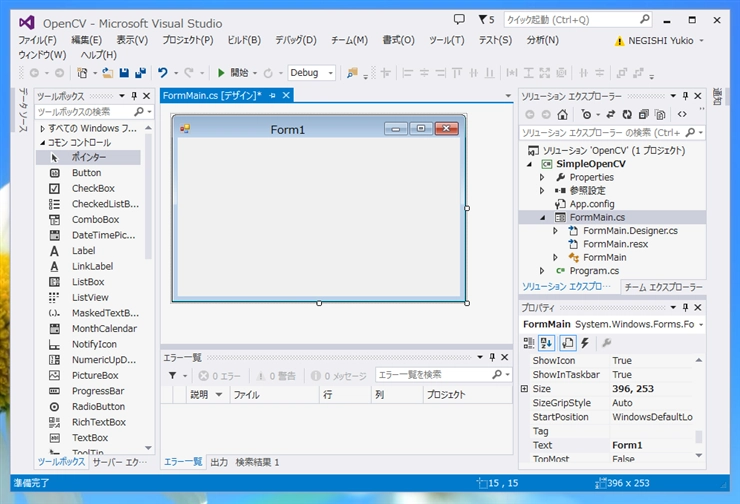Toggle Properties page view button
This screenshot has width=740, height=504.
pyautogui.click(x=568, y=343)
